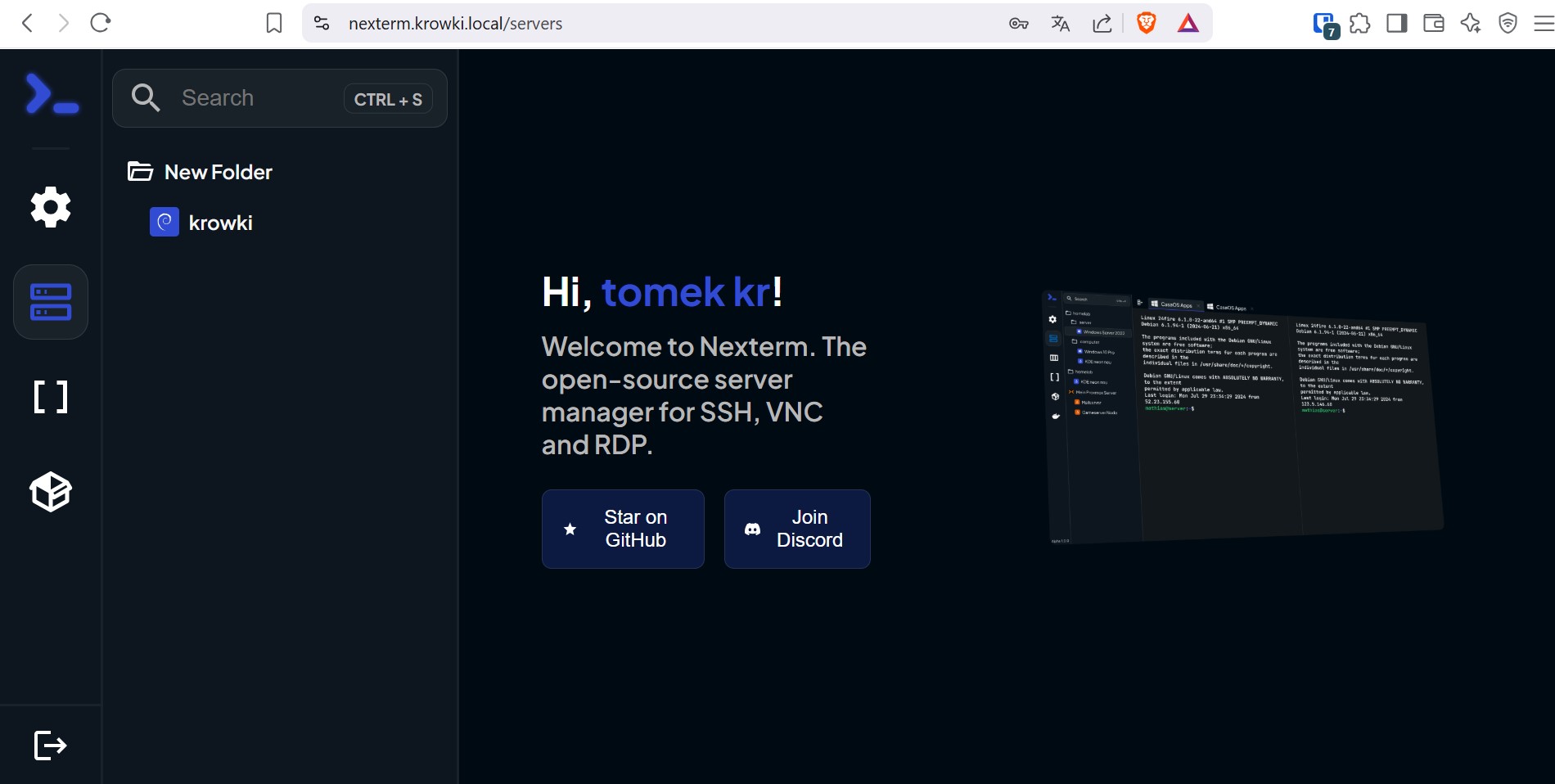Toggle the browser sidebar panel icon

point(1397,23)
